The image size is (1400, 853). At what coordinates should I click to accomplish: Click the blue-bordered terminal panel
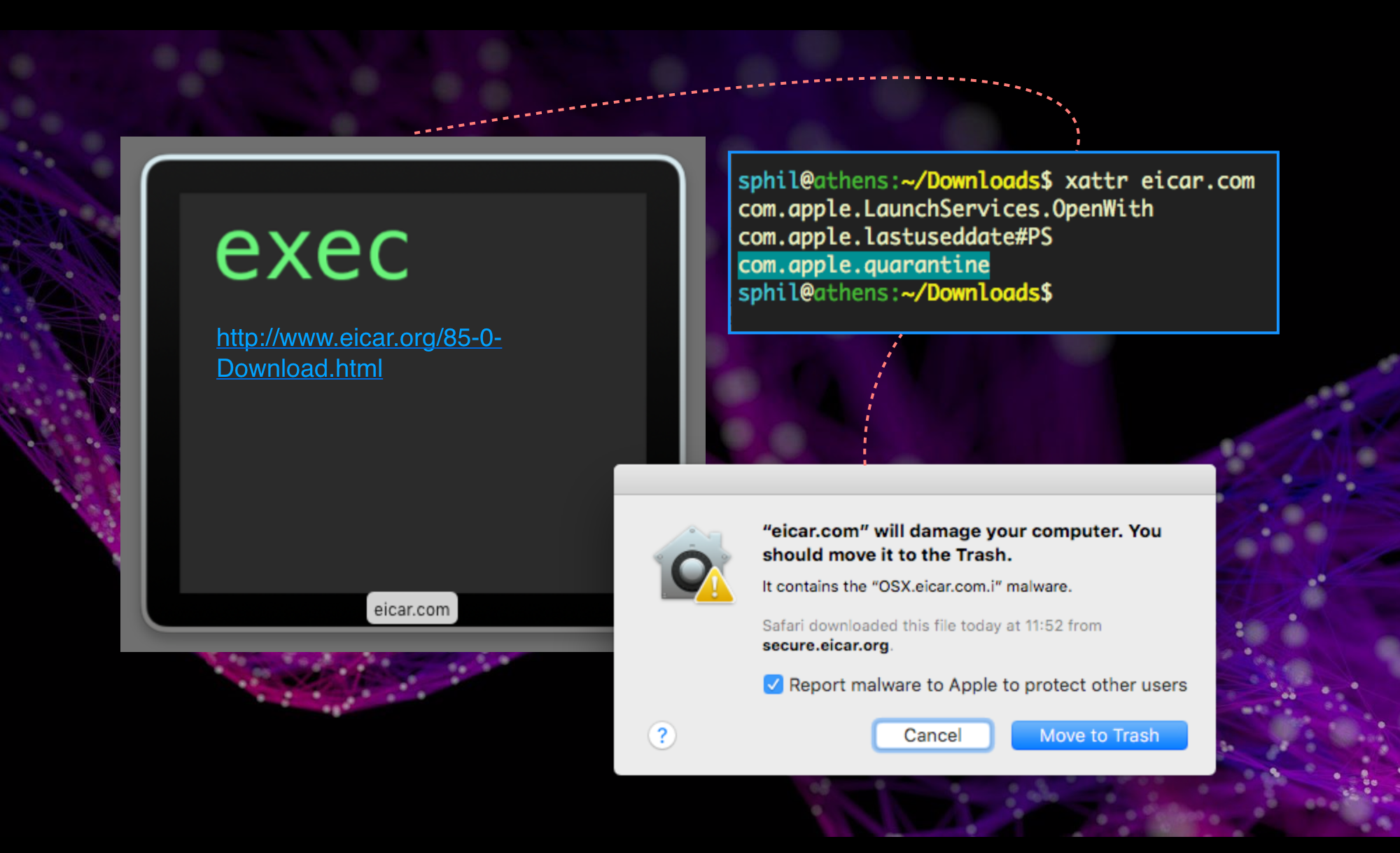1003,242
